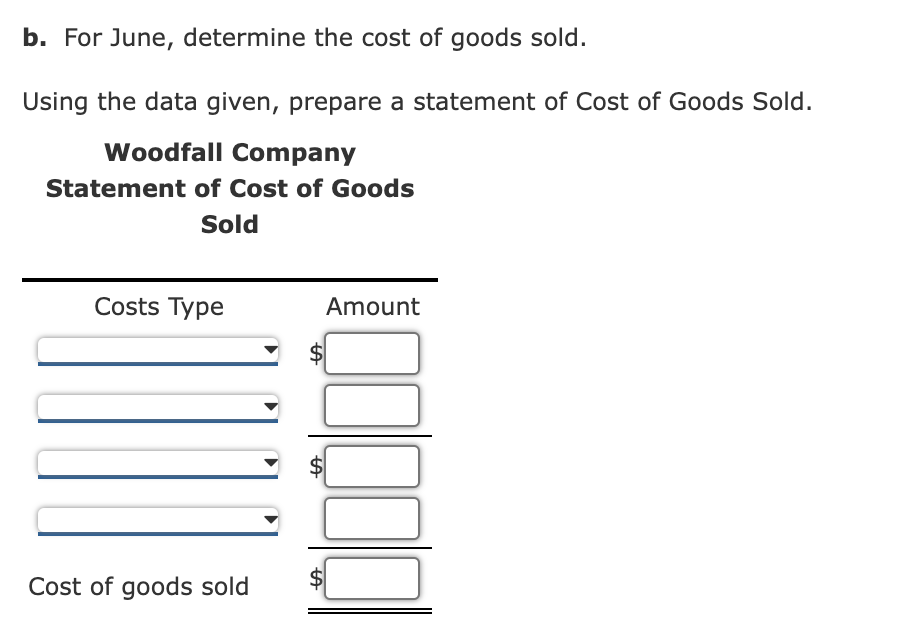
Task: Click the Woodfall Company title text
Action: (230, 152)
